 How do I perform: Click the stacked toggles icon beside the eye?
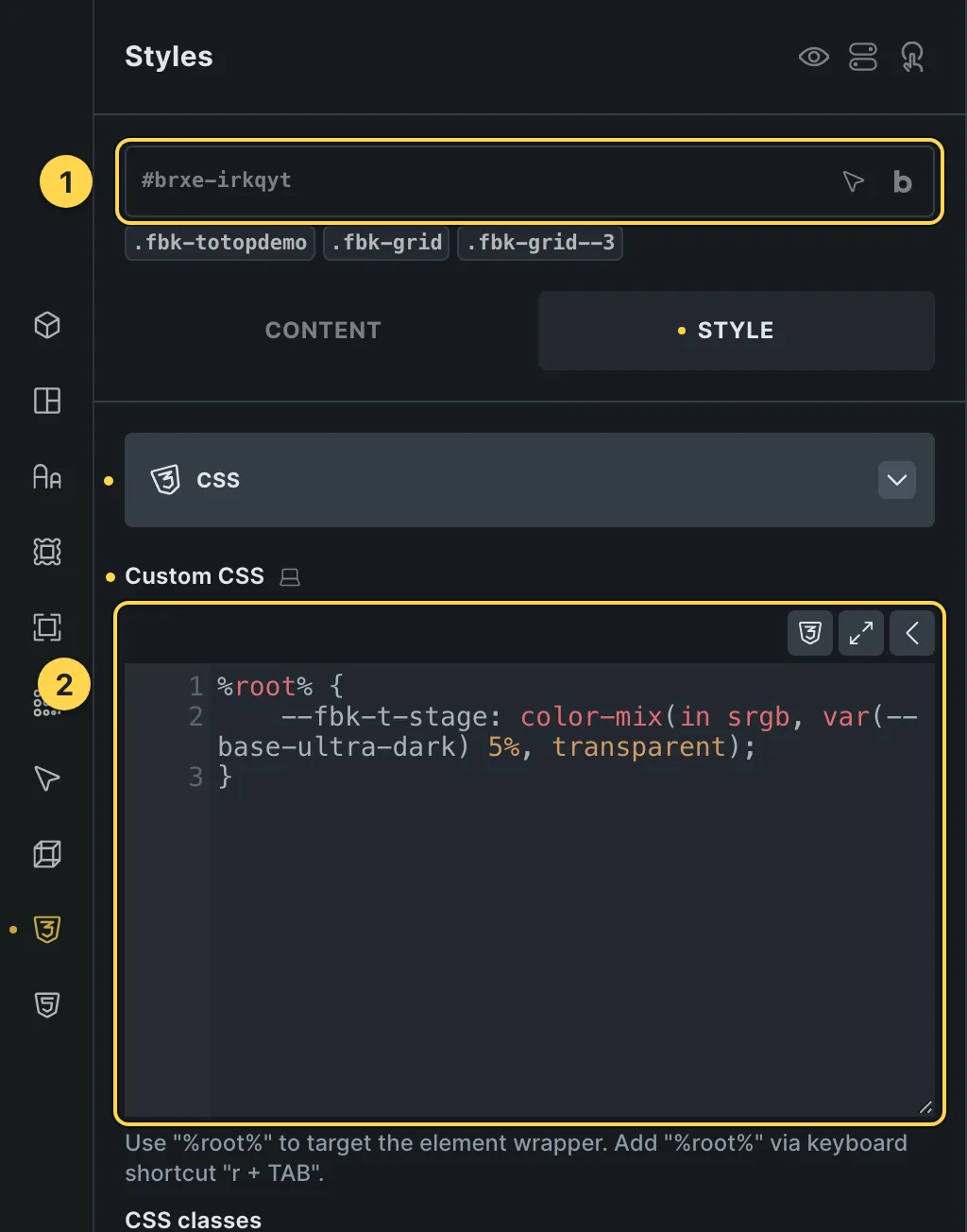863,57
